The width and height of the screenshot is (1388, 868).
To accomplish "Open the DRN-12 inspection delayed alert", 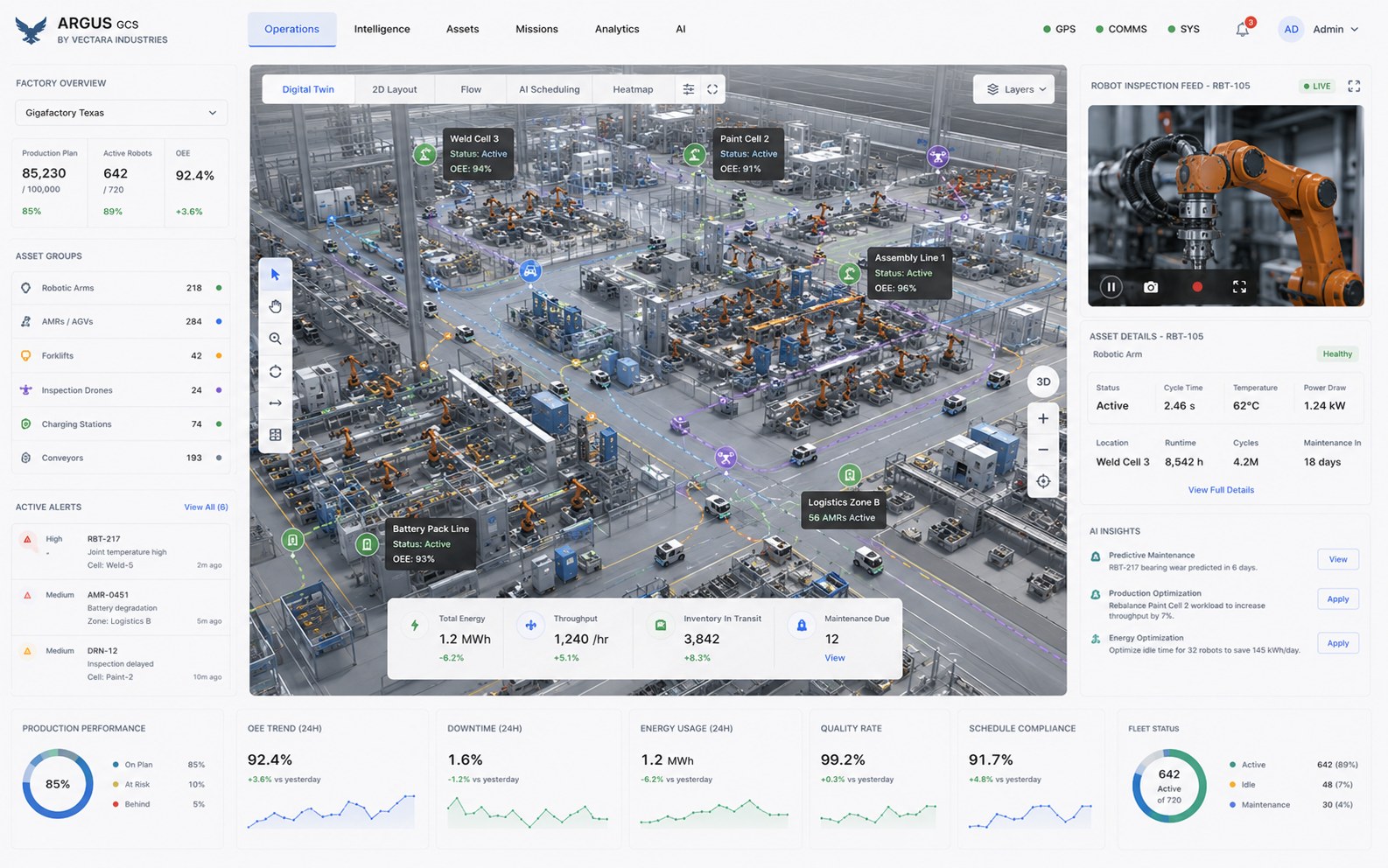I will 121,663.
